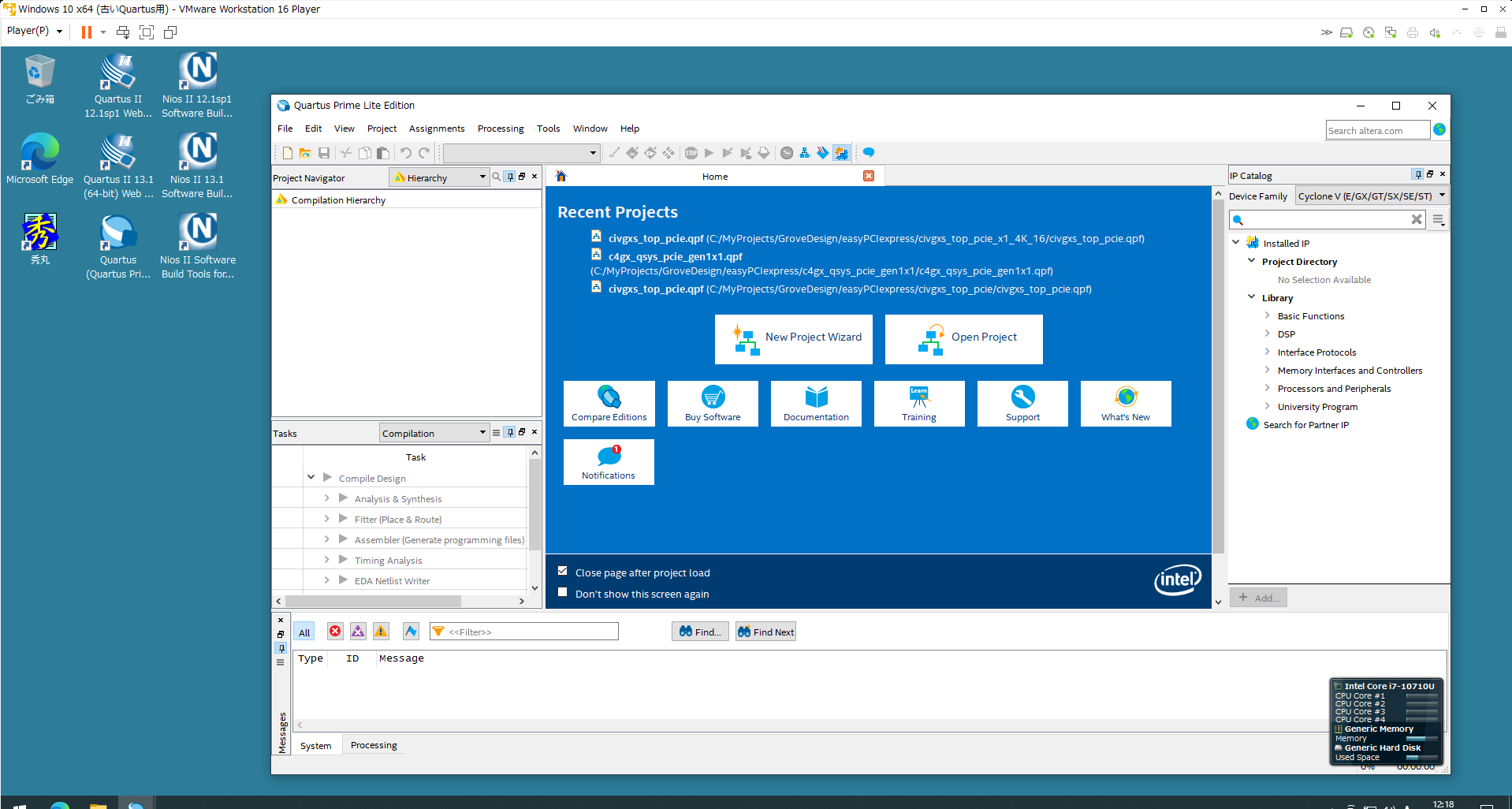Screen dimensions: 1512x809
Task: Open the Compilation dropdown in Tasks panel
Action: 434,433
